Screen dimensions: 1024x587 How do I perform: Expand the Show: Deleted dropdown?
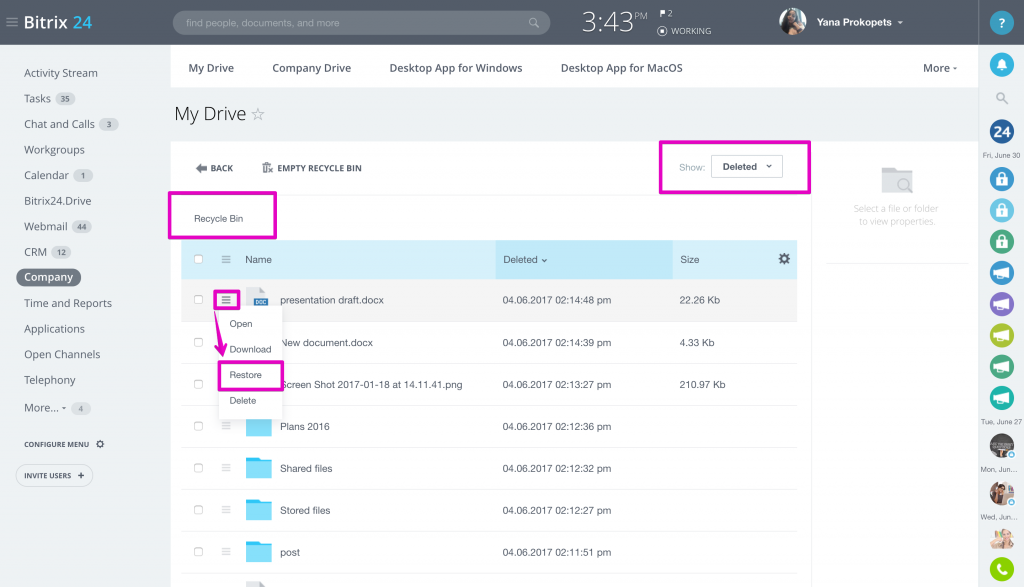[746, 167]
